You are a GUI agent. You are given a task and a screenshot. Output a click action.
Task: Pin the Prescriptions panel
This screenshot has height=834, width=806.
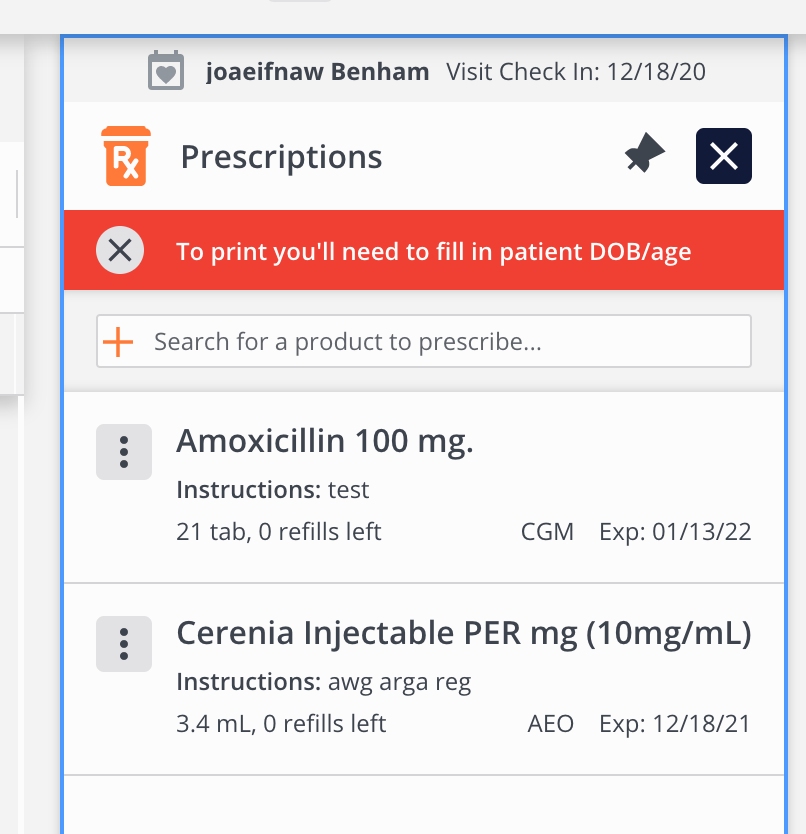pyautogui.click(x=645, y=156)
